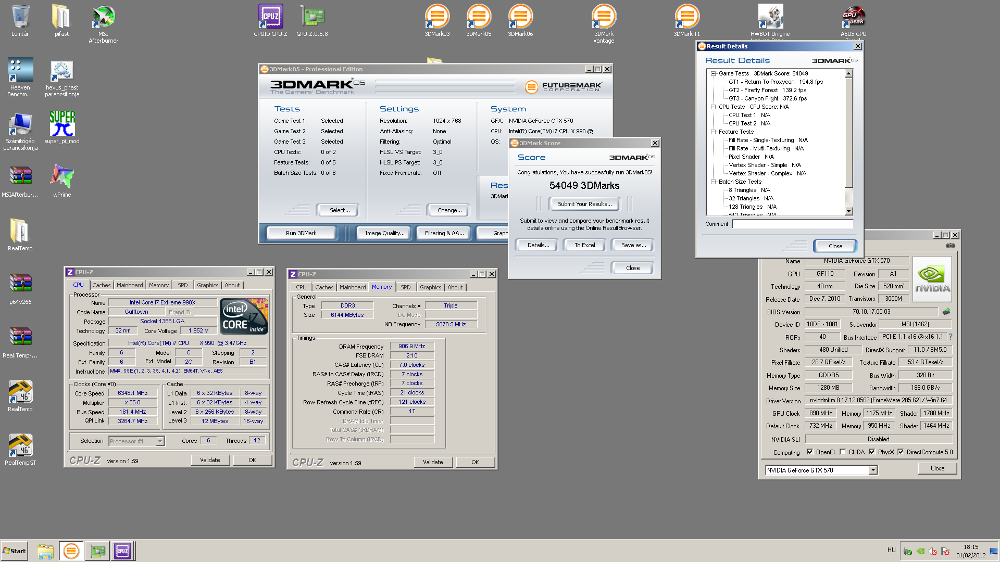Open the HWBOT desktop shortcut
This screenshot has width=1000, height=562.
pos(770,20)
